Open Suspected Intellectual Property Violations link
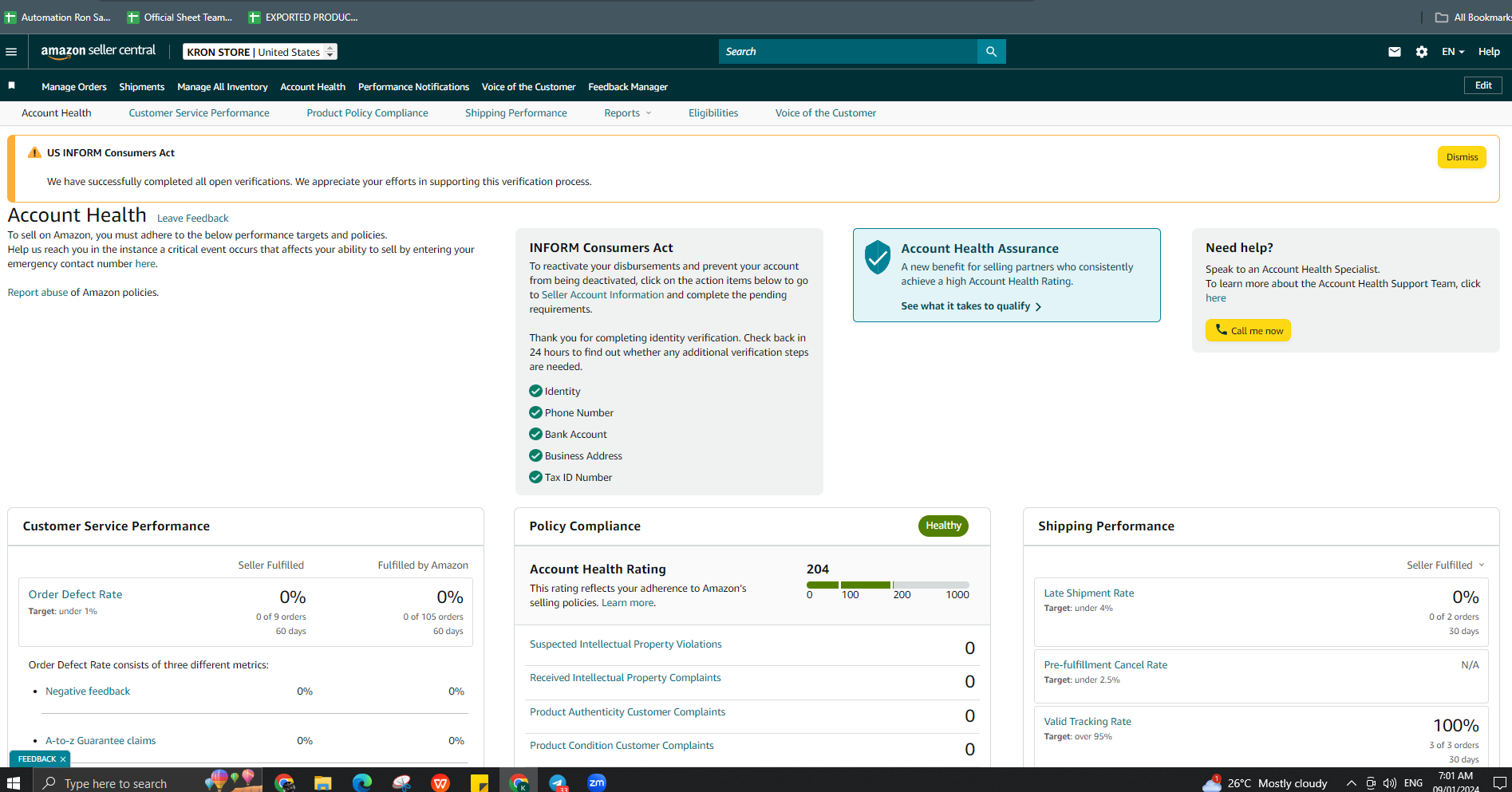This screenshot has height=792, width=1512. coord(626,644)
